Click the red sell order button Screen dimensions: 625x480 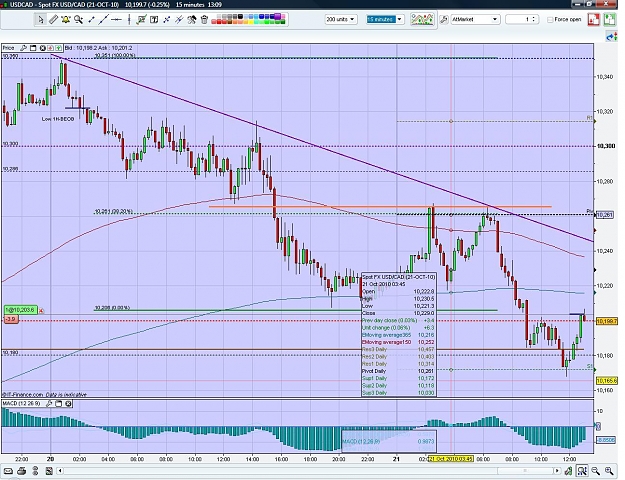[x=594, y=20]
